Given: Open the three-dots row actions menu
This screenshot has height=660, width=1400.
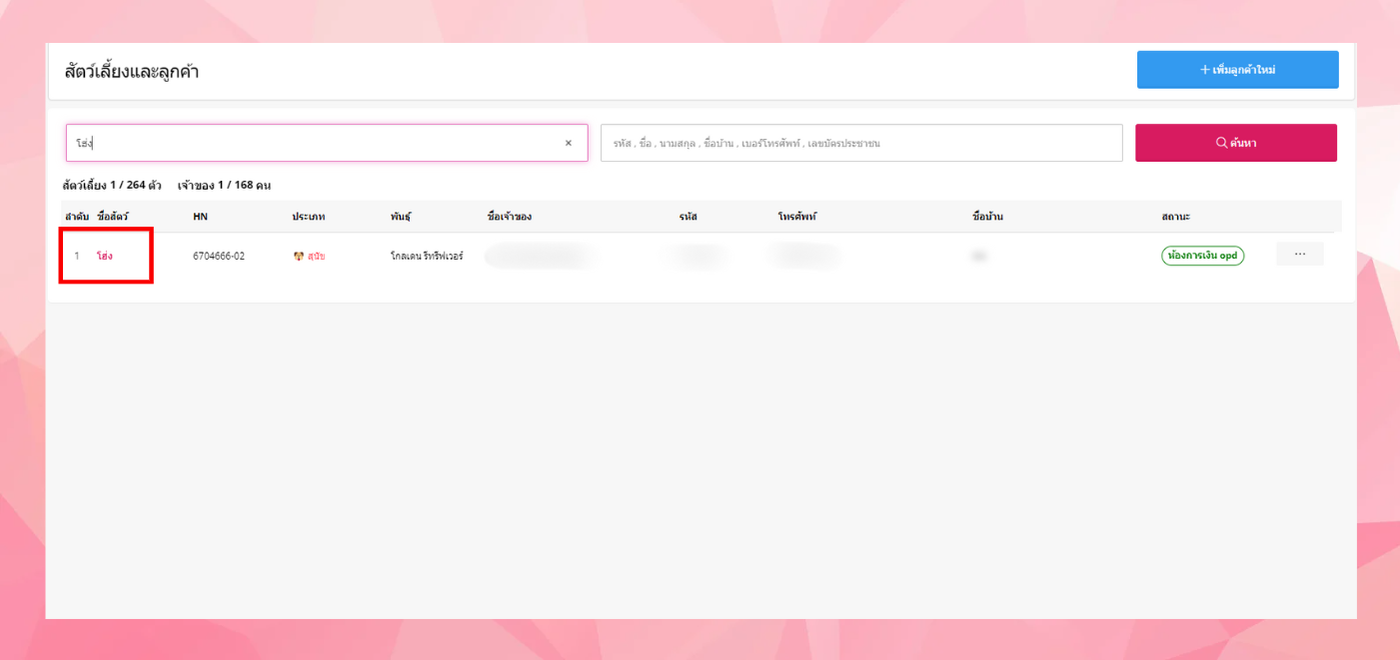Looking at the screenshot, I should [x=1300, y=254].
